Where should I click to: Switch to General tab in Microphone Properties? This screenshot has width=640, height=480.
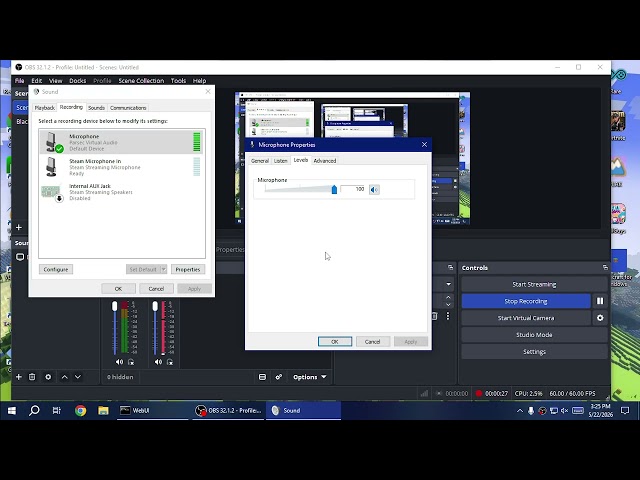(x=260, y=161)
